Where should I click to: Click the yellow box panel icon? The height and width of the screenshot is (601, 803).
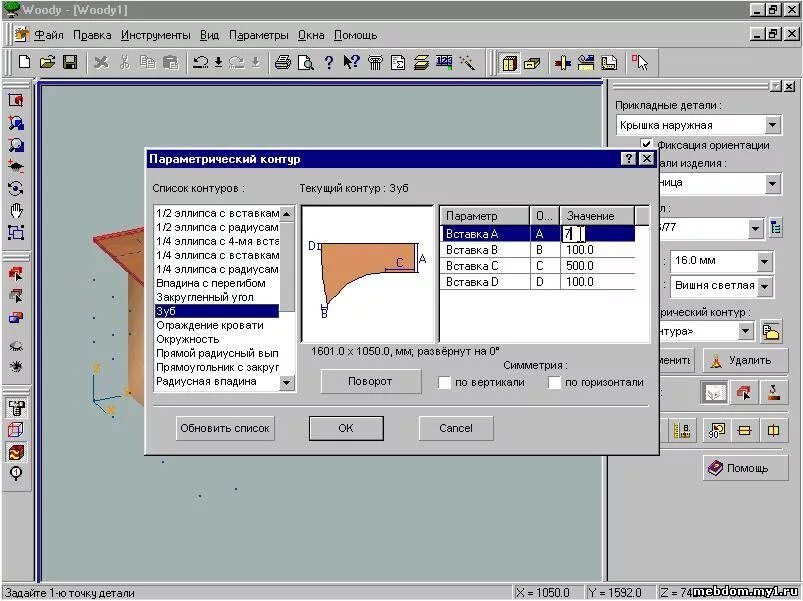coord(533,63)
